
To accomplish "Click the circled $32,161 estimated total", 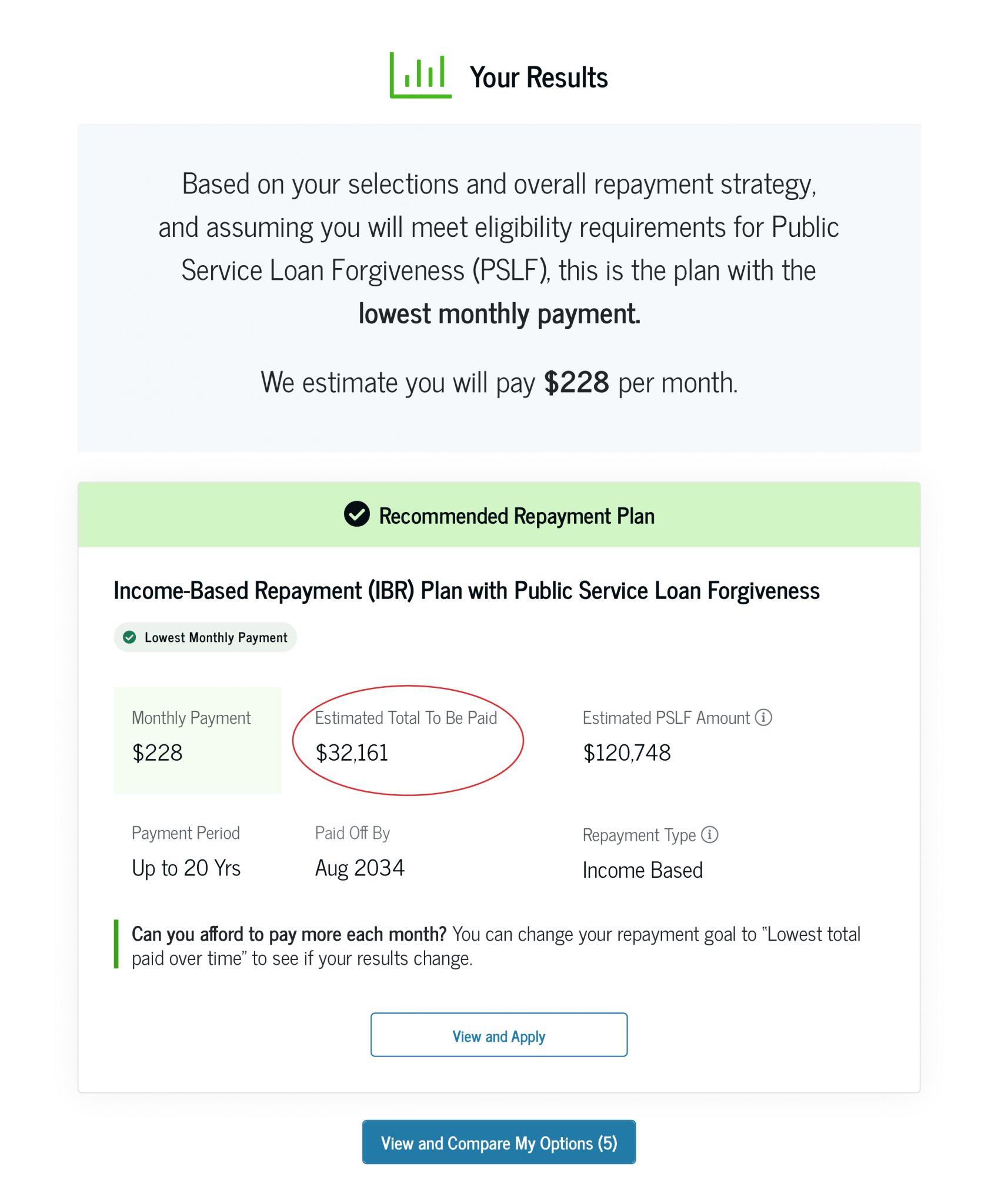I will pyautogui.click(x=353, y=752).
